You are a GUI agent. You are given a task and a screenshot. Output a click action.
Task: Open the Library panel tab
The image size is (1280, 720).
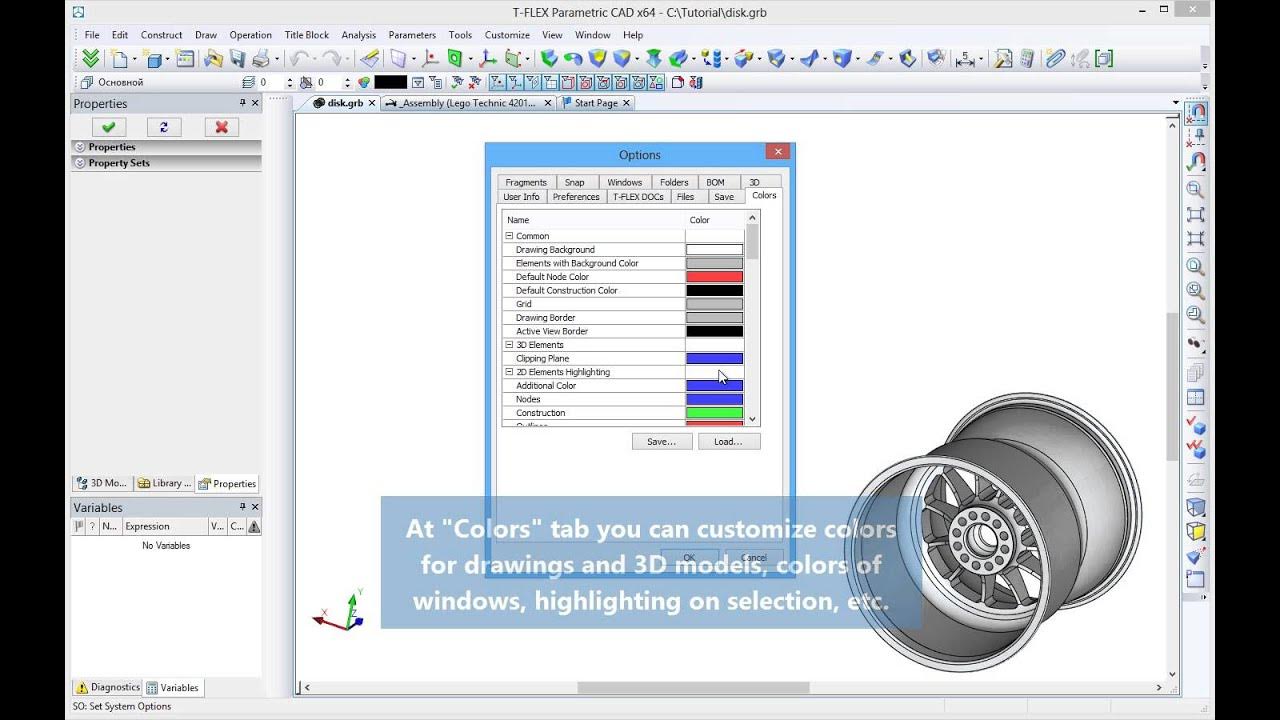164,483
